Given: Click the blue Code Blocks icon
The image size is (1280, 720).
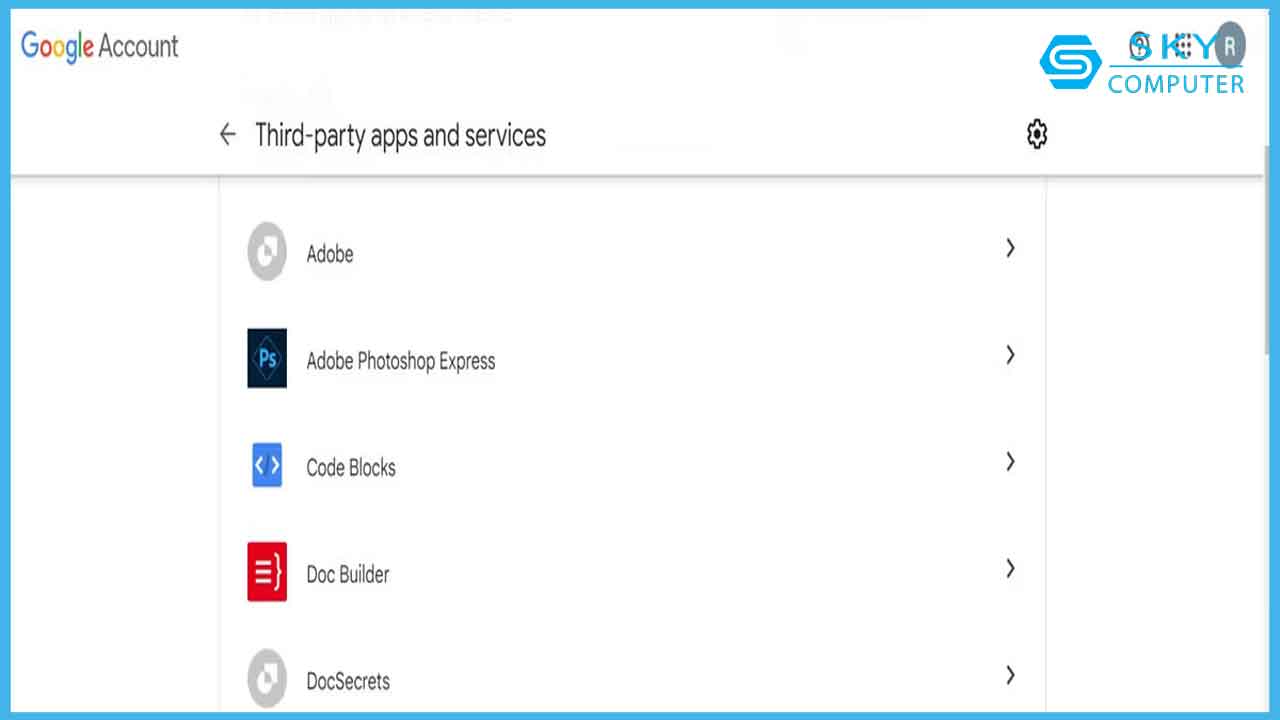Looking at the screenshot, I should [267, 466].
